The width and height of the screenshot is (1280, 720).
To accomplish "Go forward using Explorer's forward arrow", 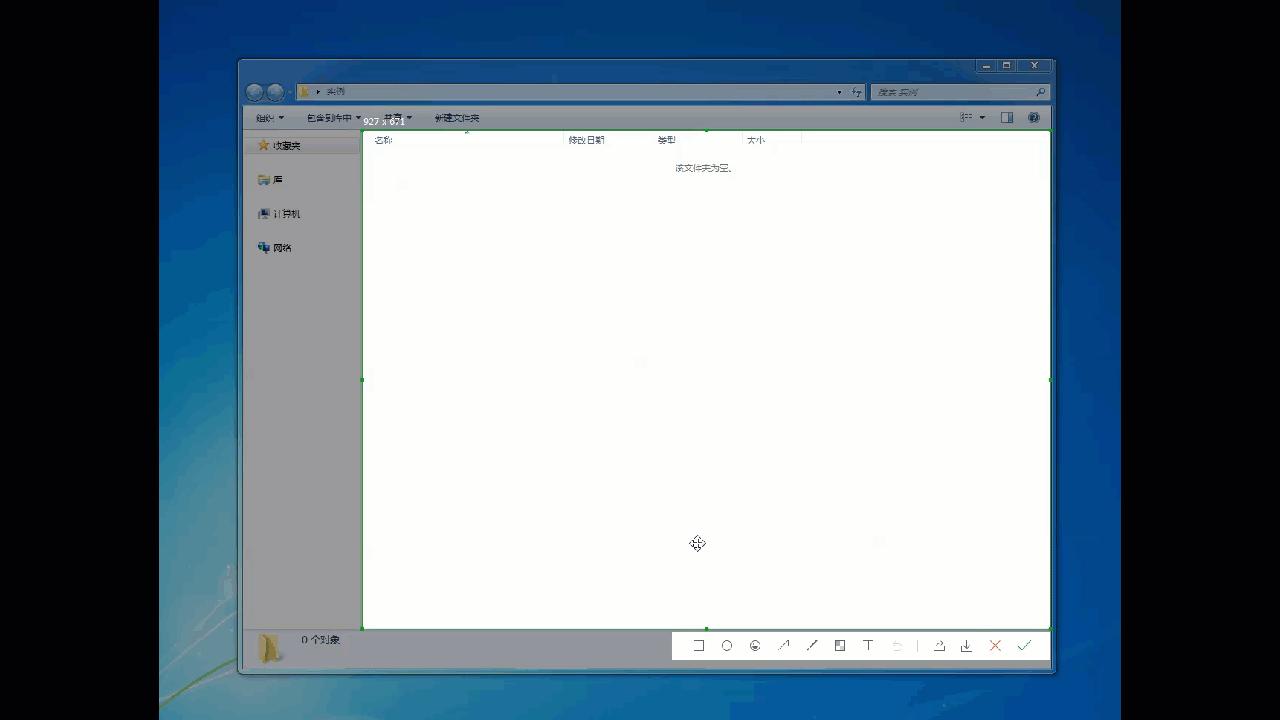I will click(x=275, y=92).
